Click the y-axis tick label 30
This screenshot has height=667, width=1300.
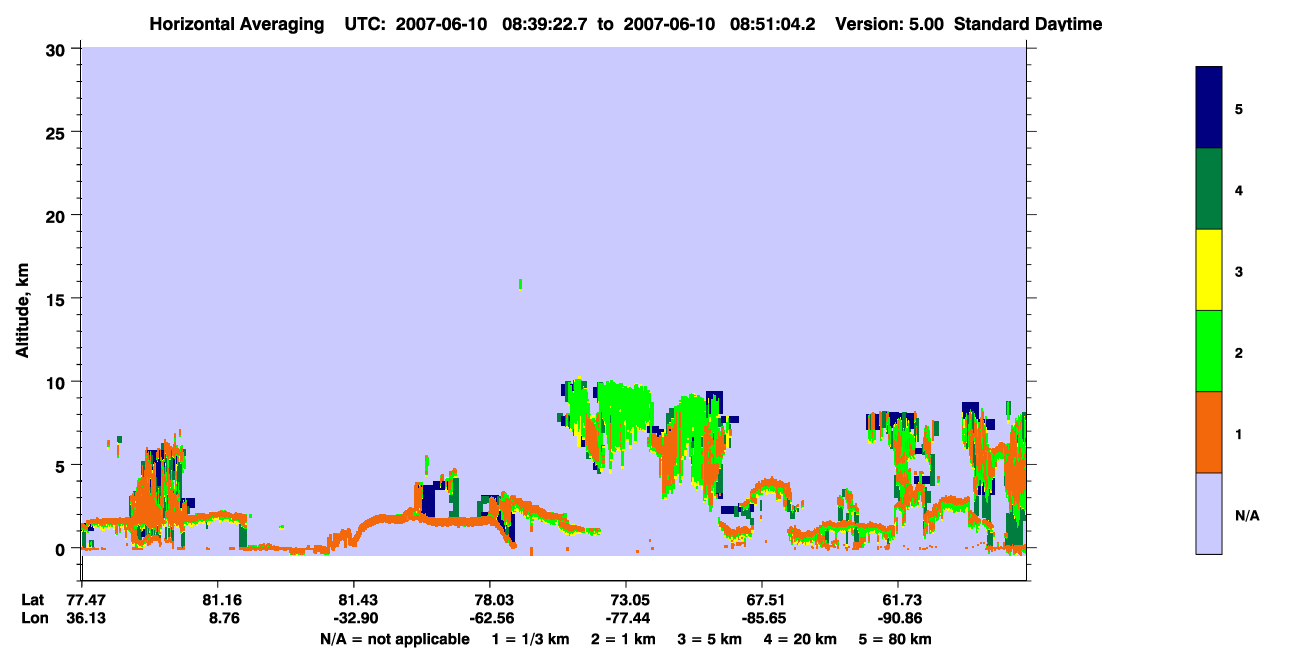pos(58,49)
